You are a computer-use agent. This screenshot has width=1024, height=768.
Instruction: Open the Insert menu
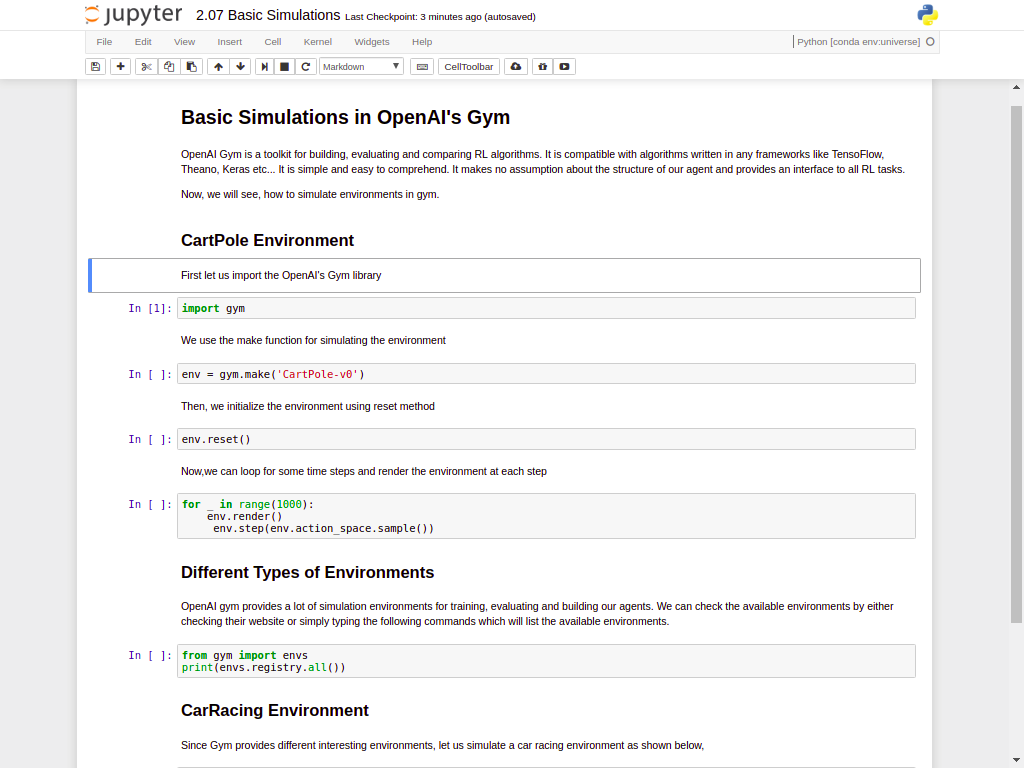pyautogui.click(x=230, y=42)
